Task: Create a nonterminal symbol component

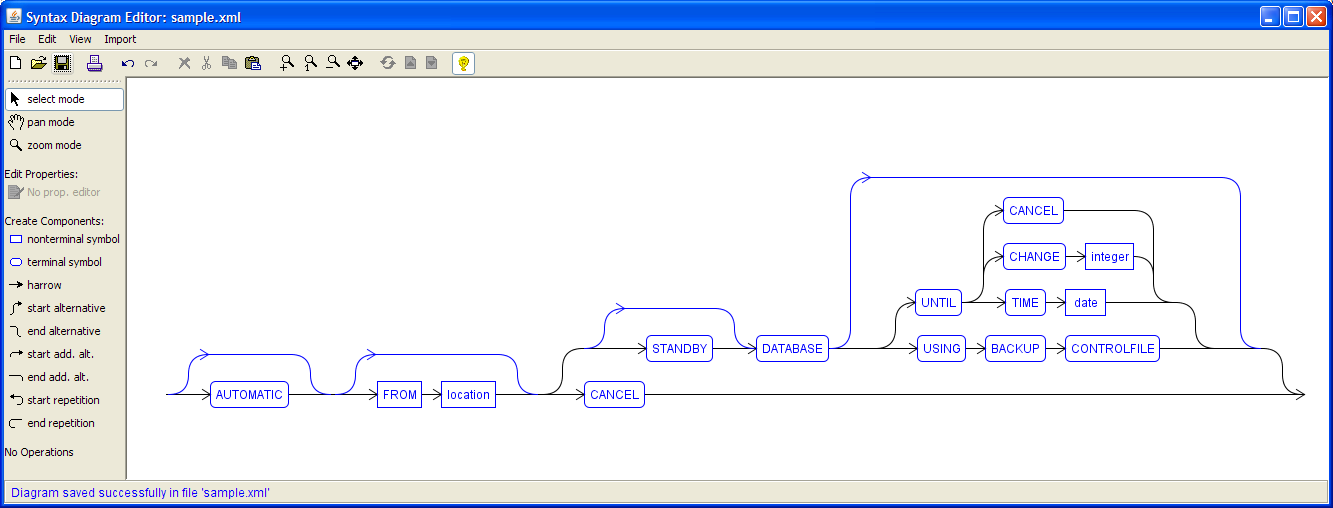Action: (x=72, y=239)
